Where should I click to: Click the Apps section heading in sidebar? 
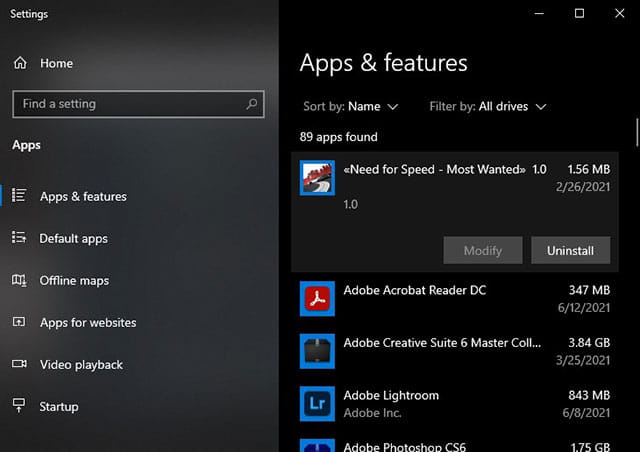(x=26, y=145)
